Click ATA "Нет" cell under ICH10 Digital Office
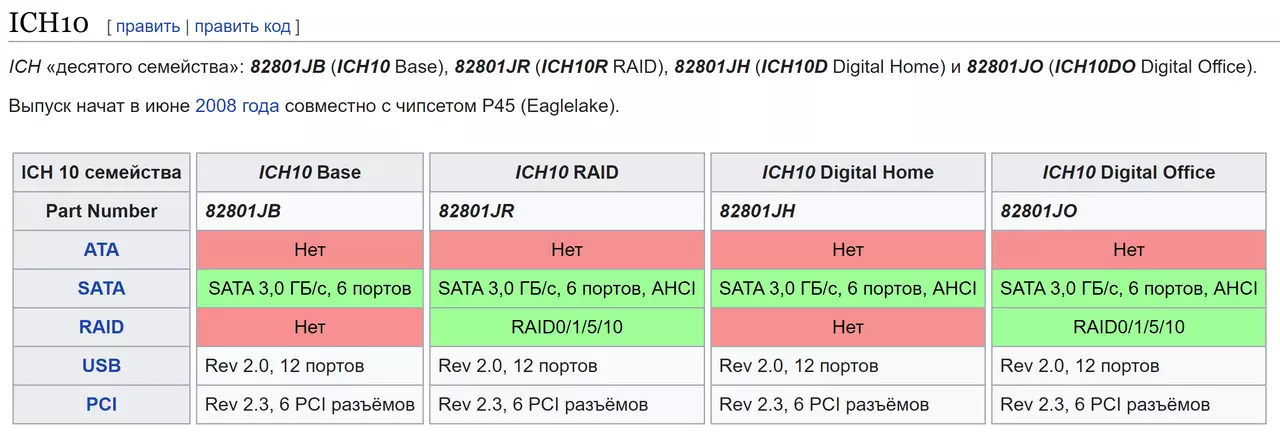The image size is (1280, 440). (x=1129, y=250)
